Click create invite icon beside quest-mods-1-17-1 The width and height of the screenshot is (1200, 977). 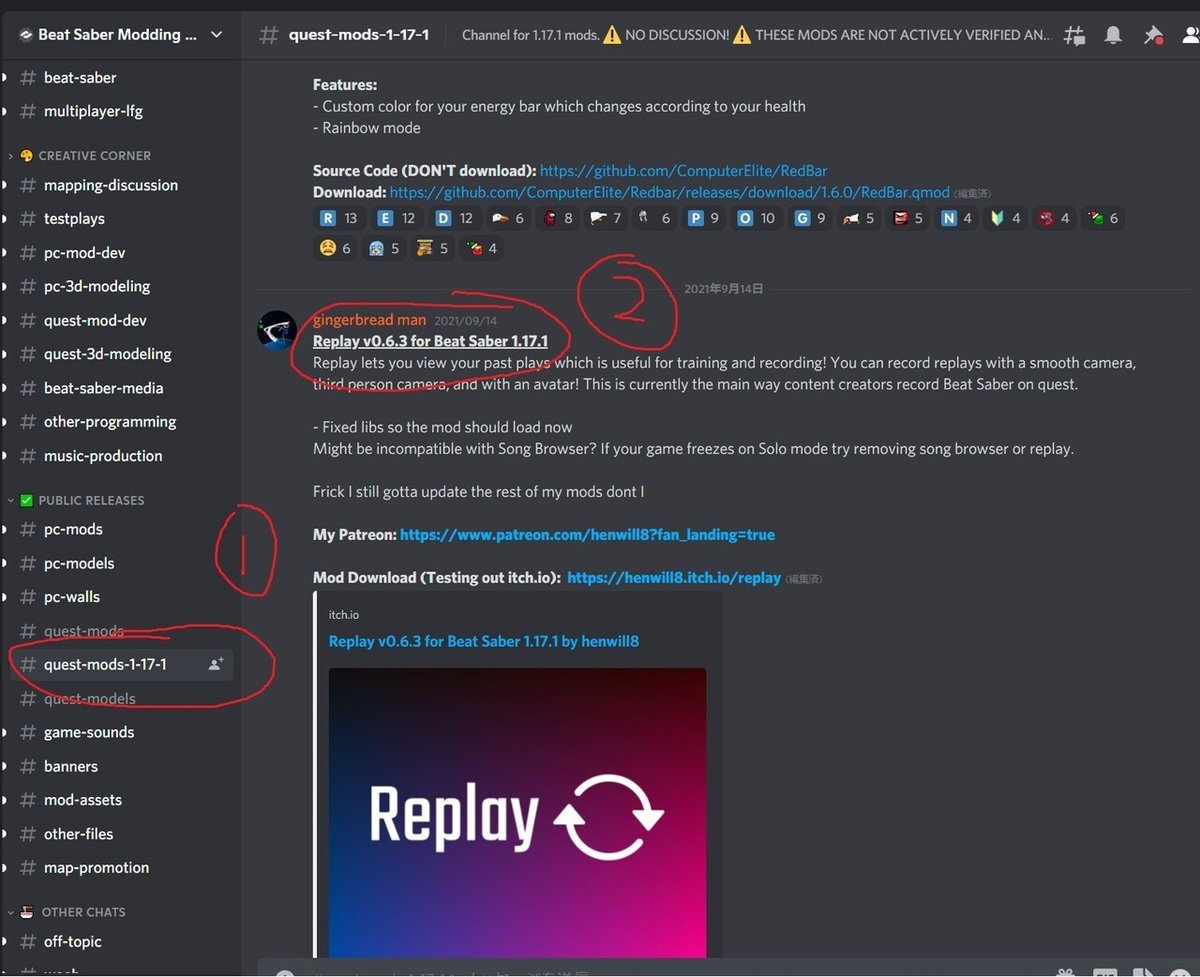pos(215,664)
